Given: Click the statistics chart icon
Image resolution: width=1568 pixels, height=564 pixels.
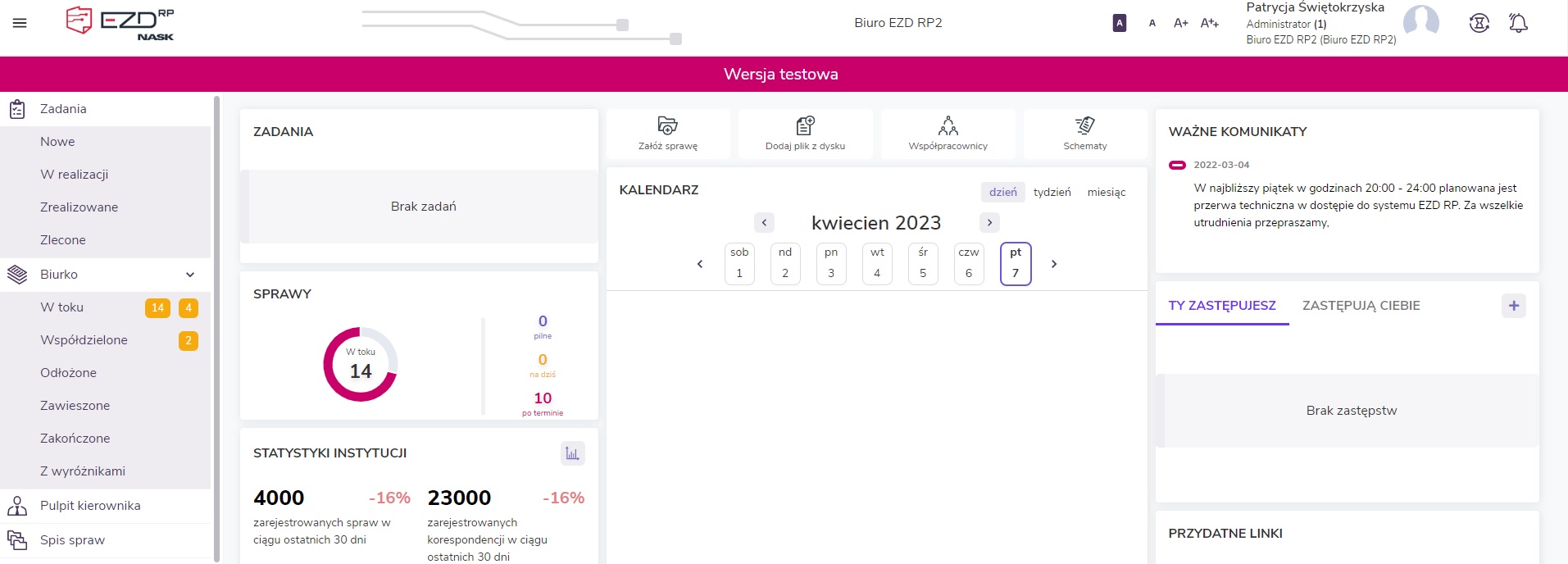Looking at the screenshot, I should [572, 453].
